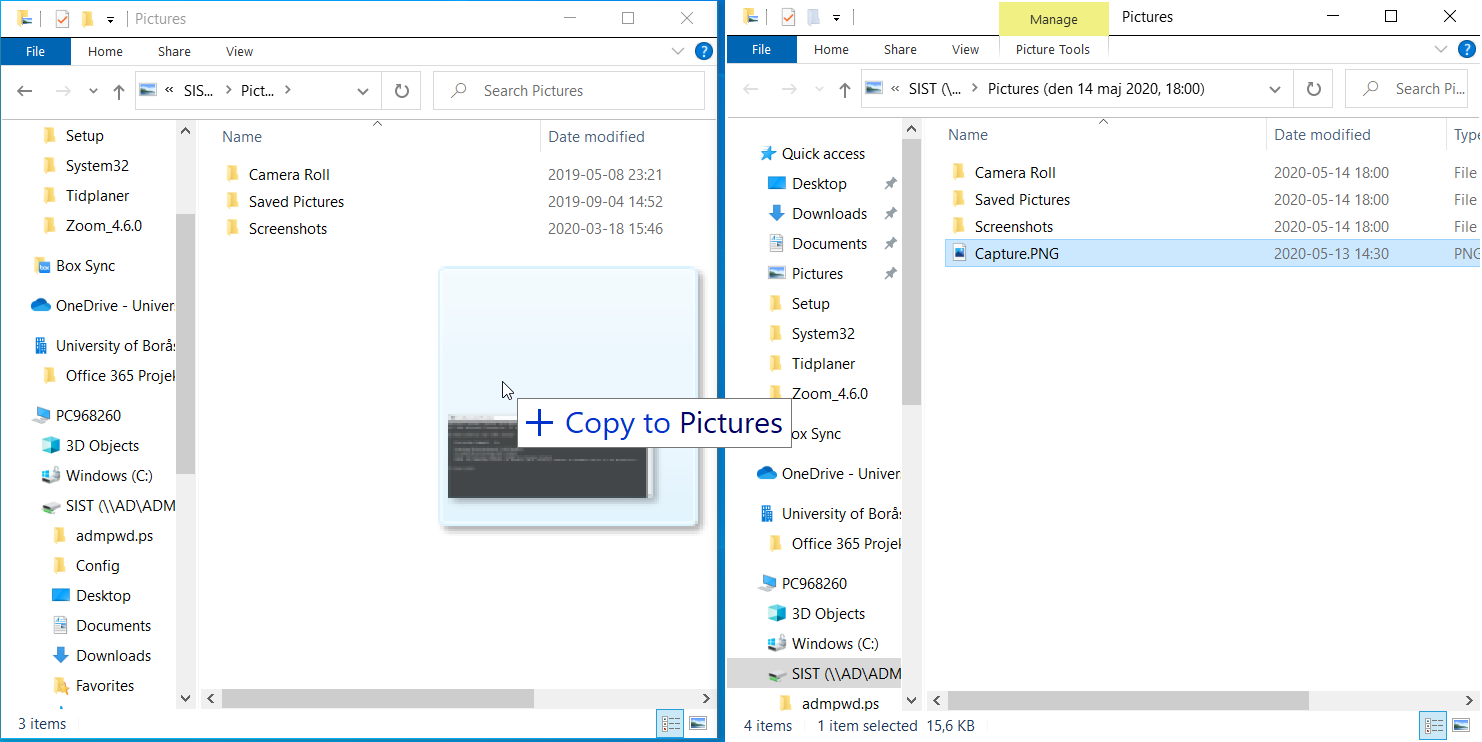Open Quick Access Toolbar dropdown in left window
Viewport: 1482px width, 742px height.
(x=110, y=19)
